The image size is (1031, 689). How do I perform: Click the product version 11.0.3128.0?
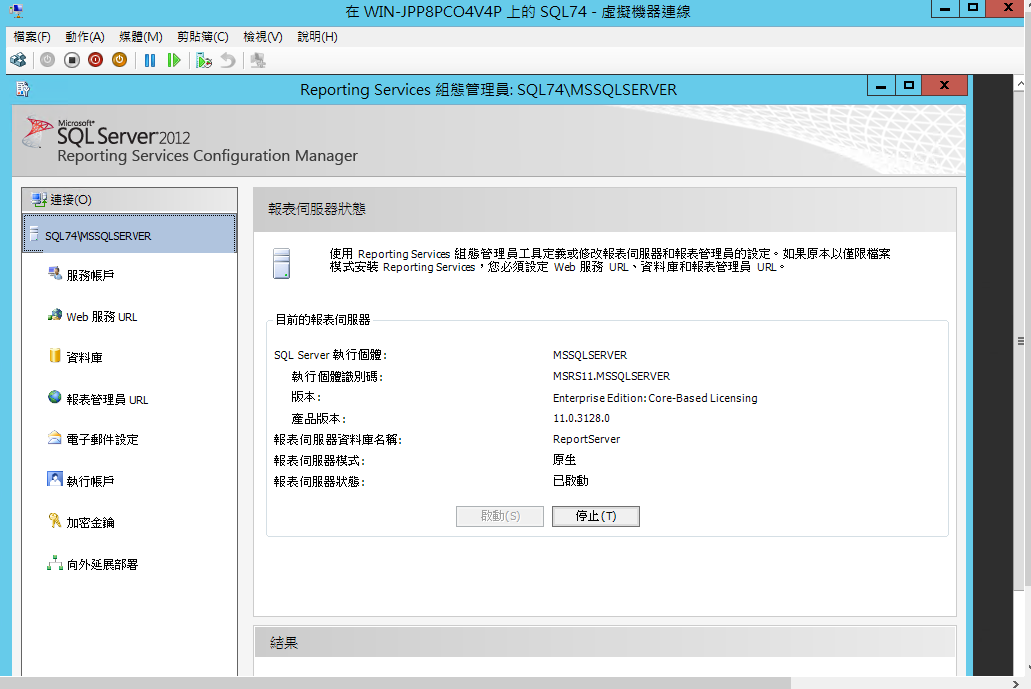click(x=581, y=418)
